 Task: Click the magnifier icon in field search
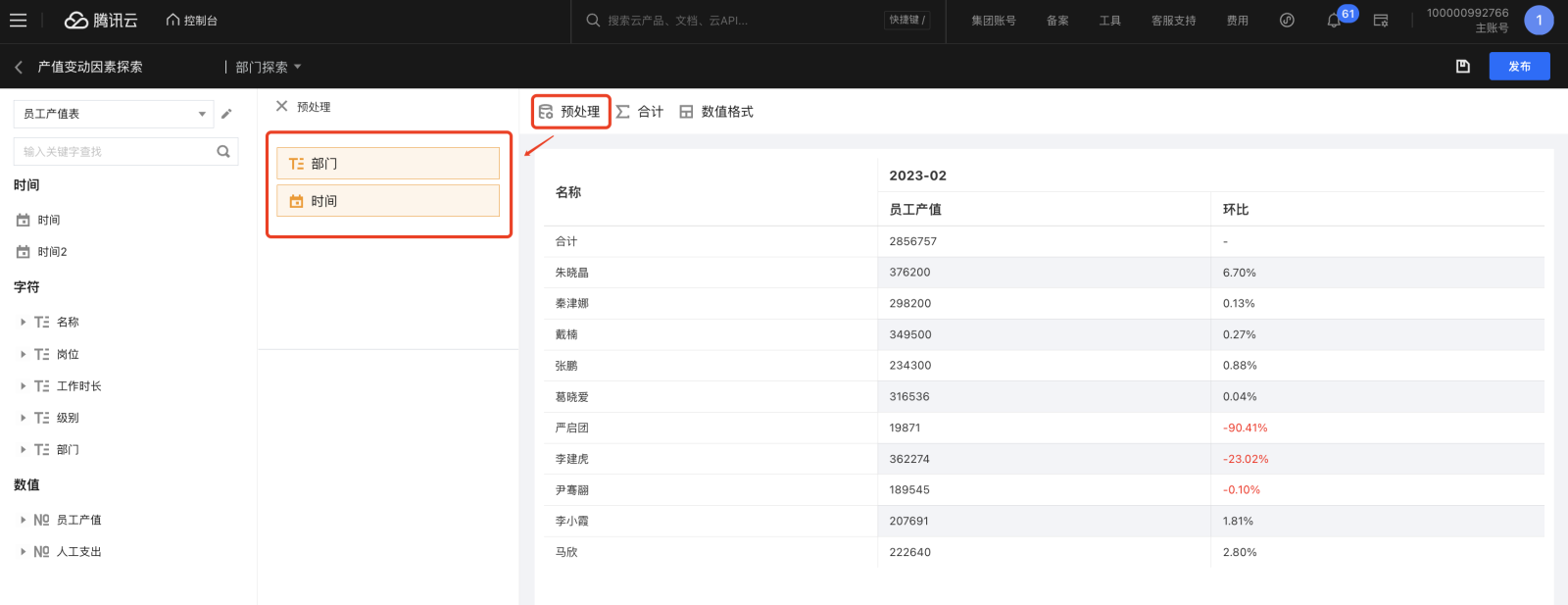(223, 151)
